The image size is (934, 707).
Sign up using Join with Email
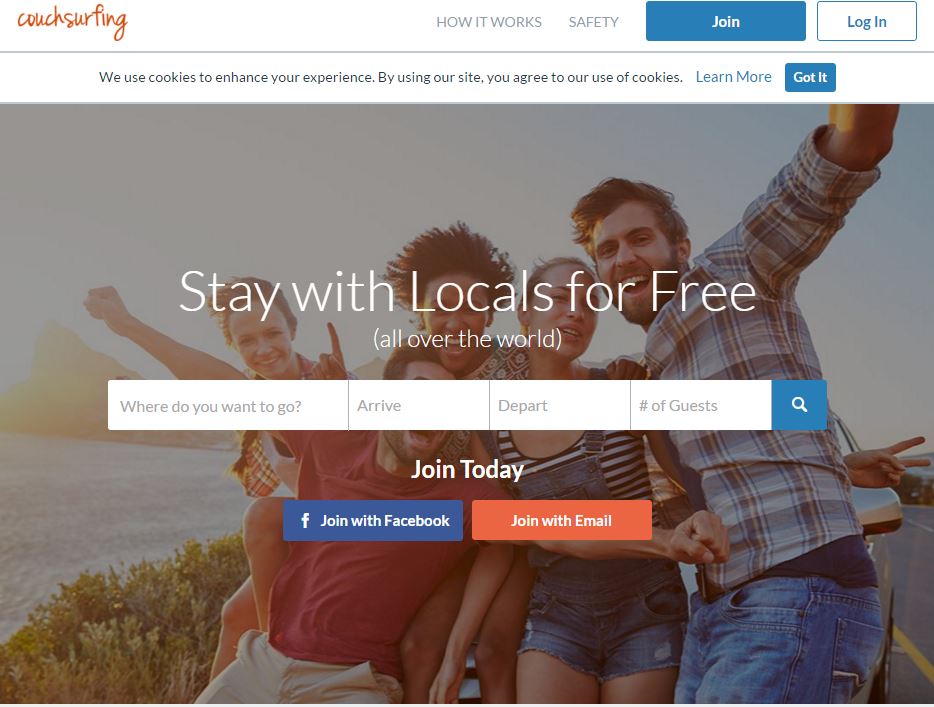point(562,520)
